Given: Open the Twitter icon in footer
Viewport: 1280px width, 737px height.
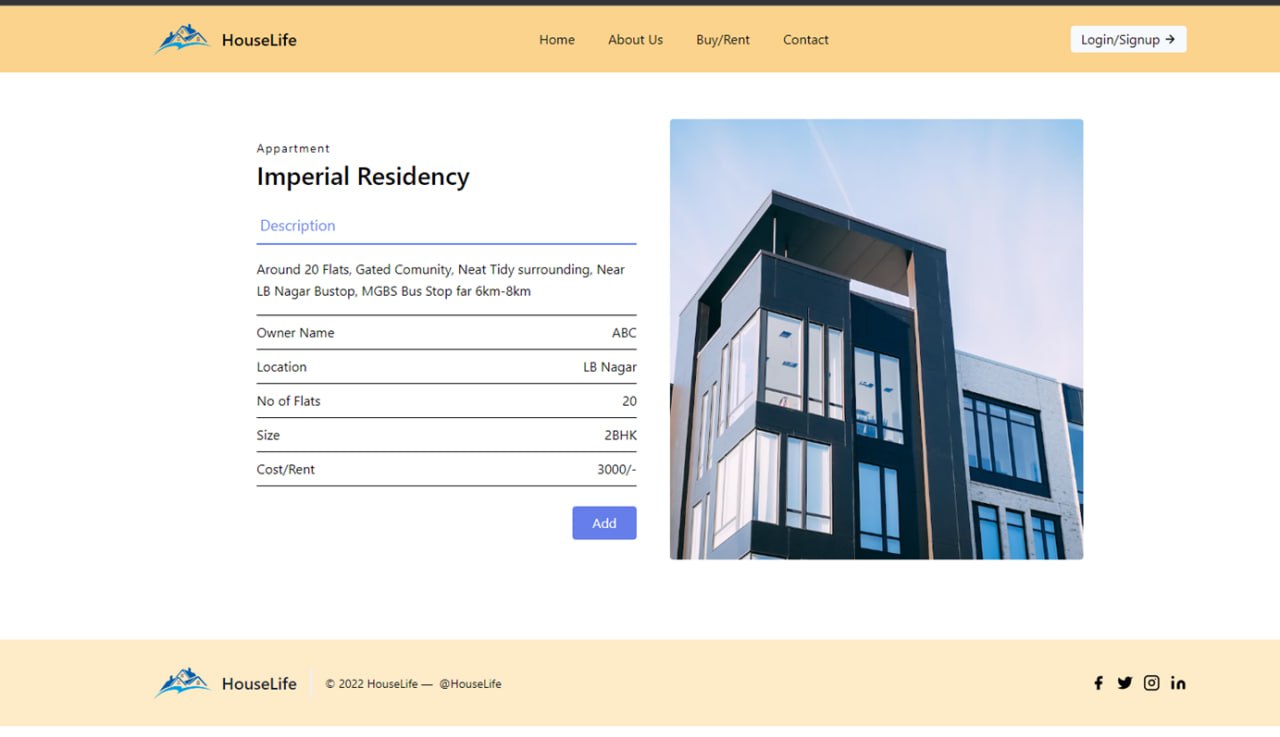Looking at the screenshot, I should (x=1125, y=683).
